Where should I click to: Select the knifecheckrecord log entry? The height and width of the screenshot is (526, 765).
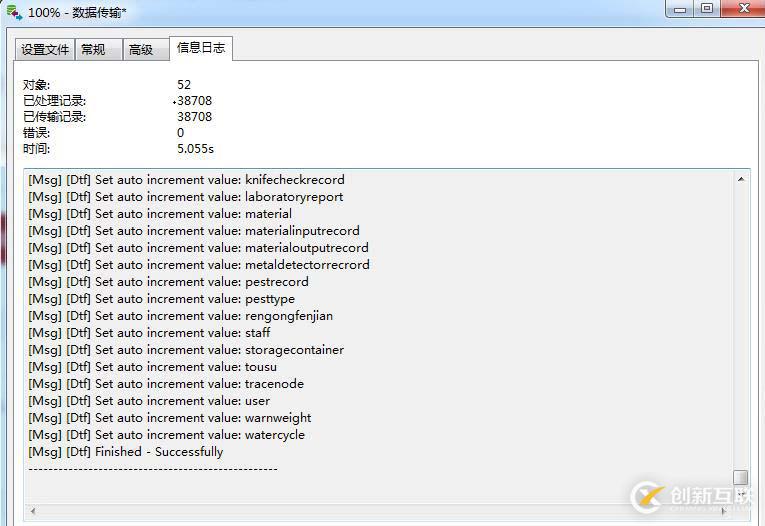[x=186, y=180]
